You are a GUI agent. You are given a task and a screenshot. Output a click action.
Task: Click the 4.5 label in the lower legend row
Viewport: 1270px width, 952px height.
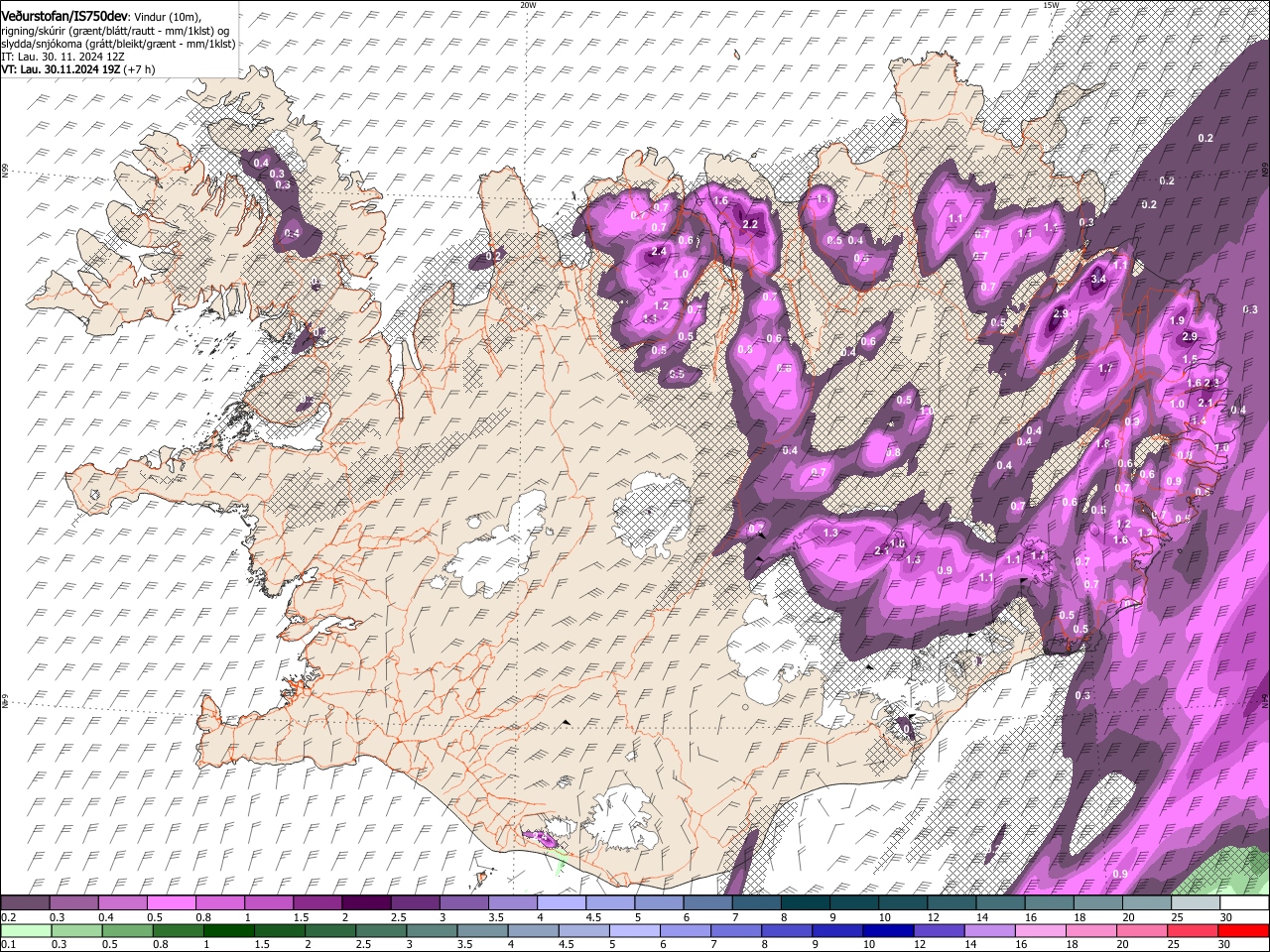[567, 944]
